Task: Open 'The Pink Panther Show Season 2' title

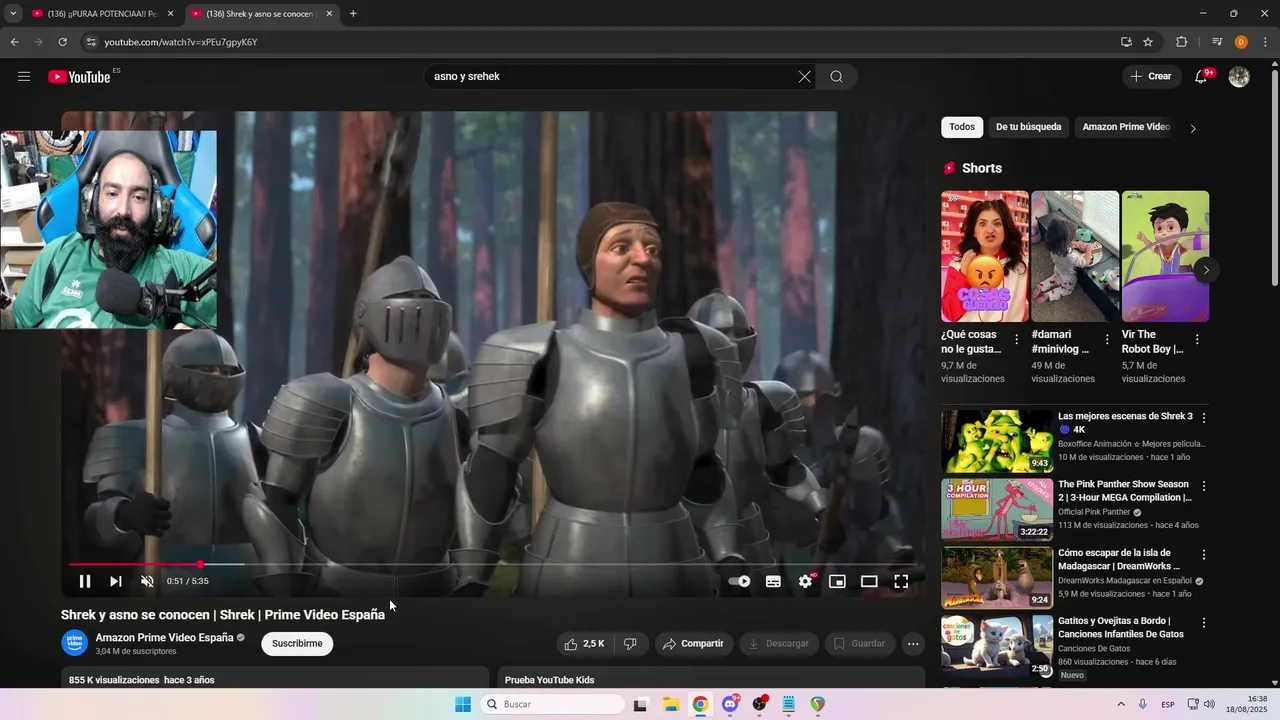Action: [1125, 491]
